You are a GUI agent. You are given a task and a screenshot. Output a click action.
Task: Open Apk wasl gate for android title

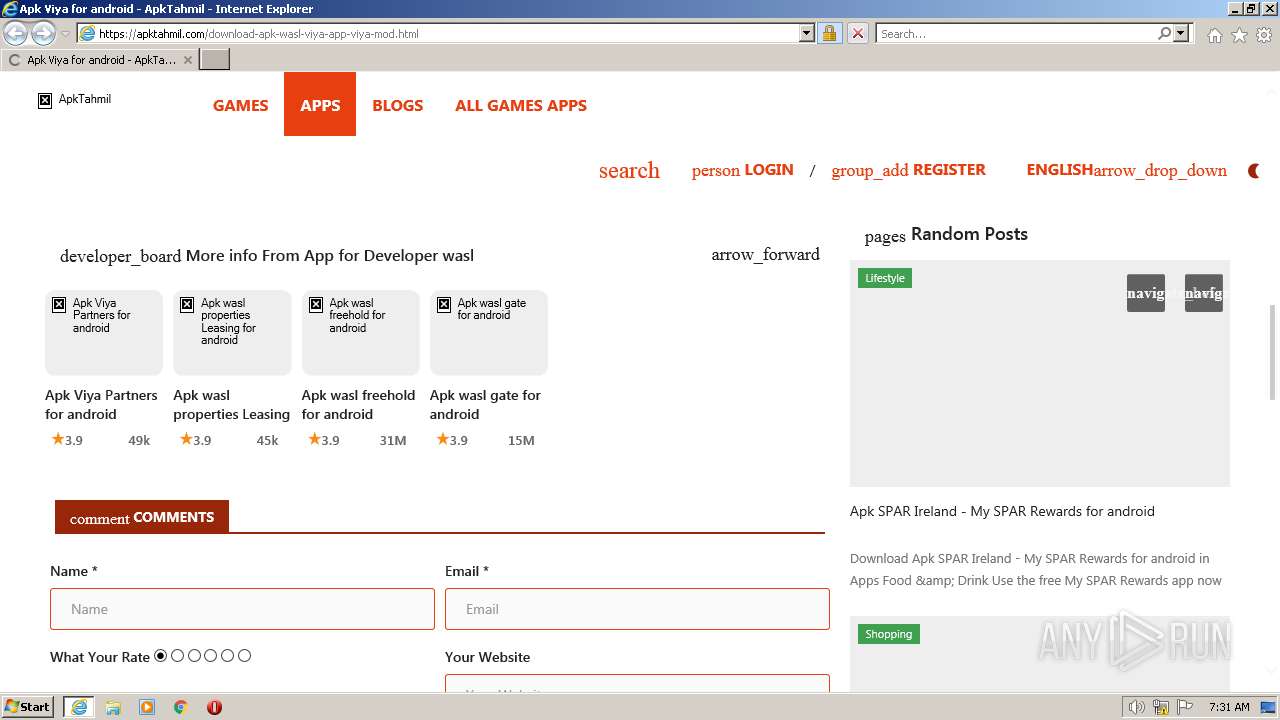click(x=485, y=404)
